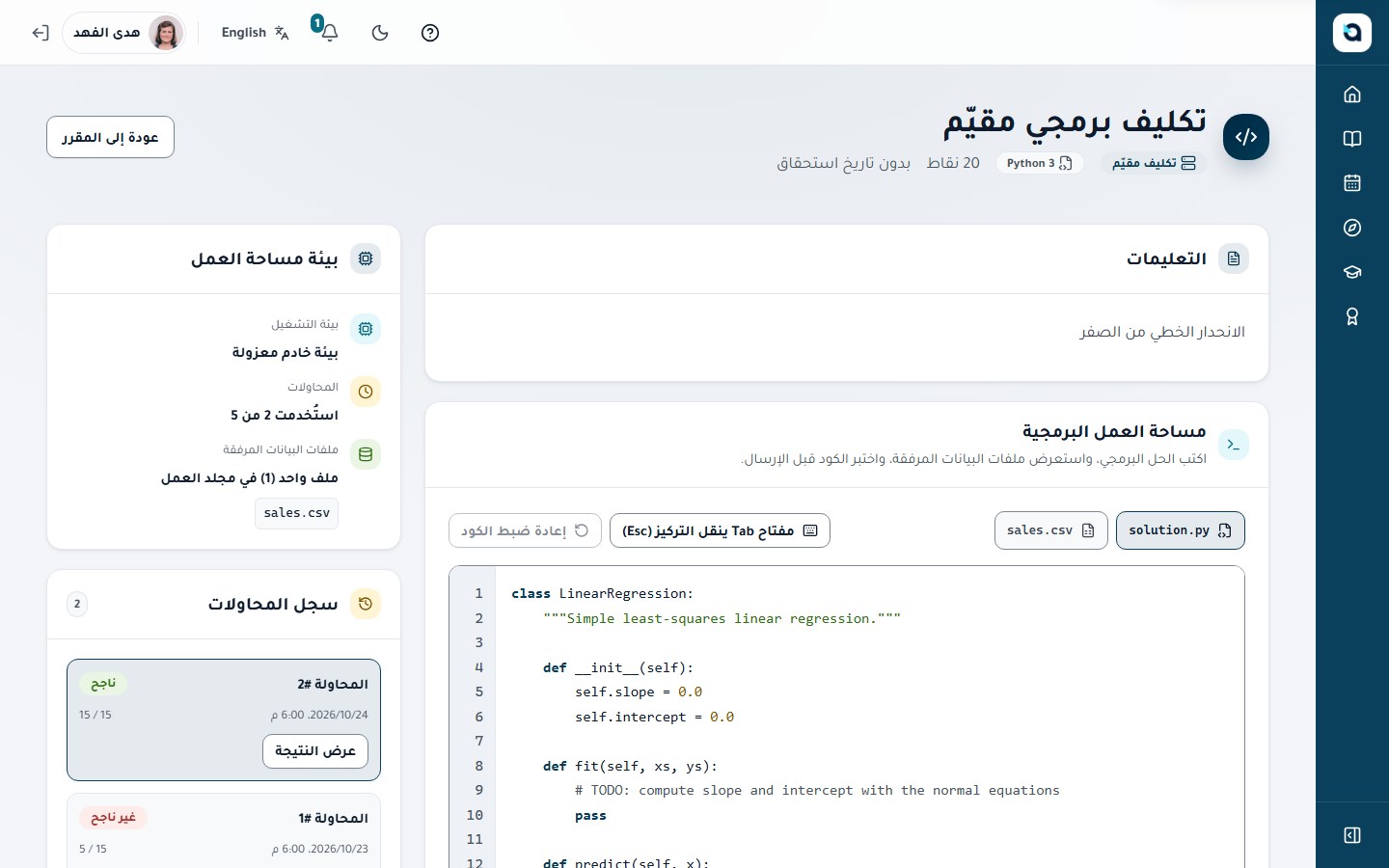
Task: Click عرض النتيجة for attempt #2
Action: coord(315,751)
